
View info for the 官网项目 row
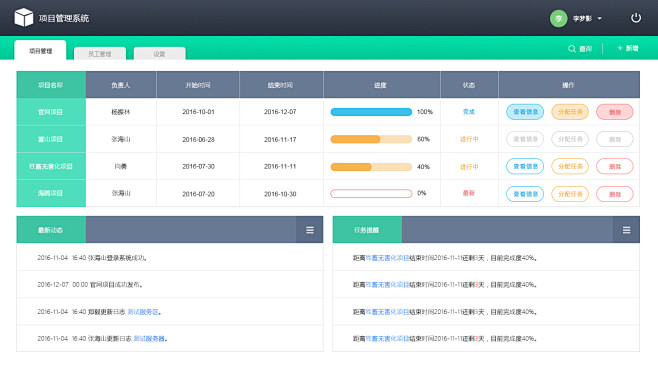(x=525, y=112)
